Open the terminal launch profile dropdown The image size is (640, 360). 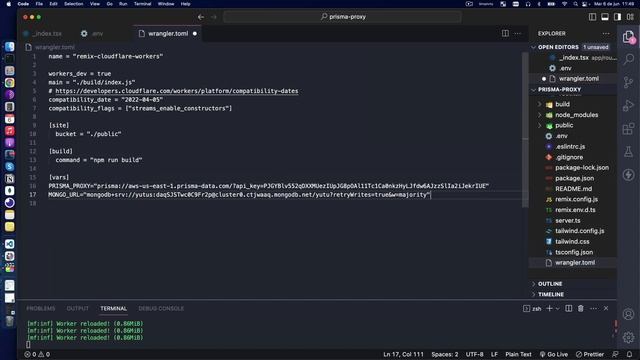pos(558,309)
